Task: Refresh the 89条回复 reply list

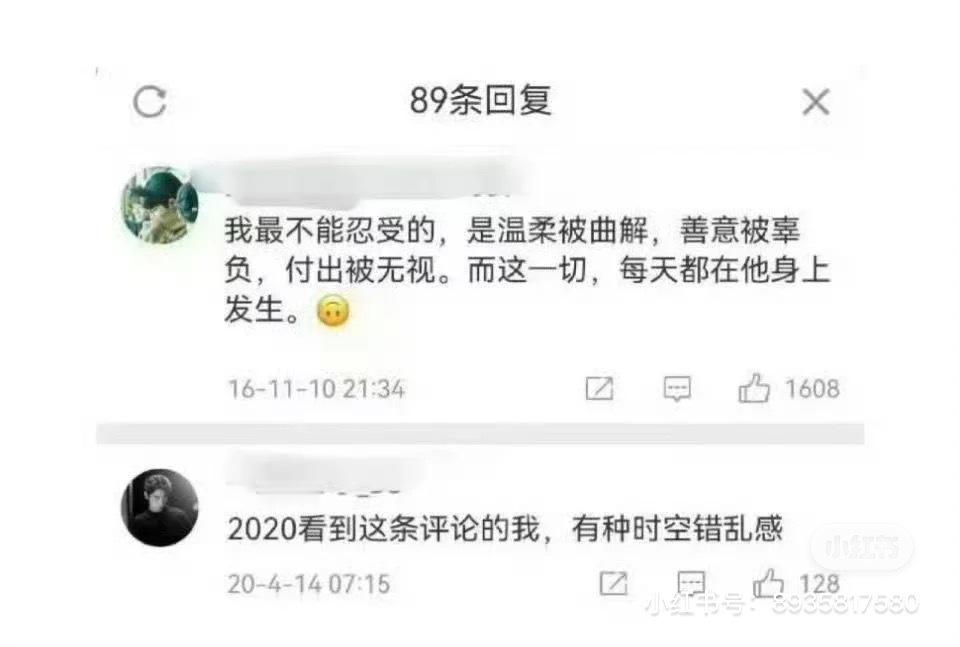Action: click(x=150, y=102)
